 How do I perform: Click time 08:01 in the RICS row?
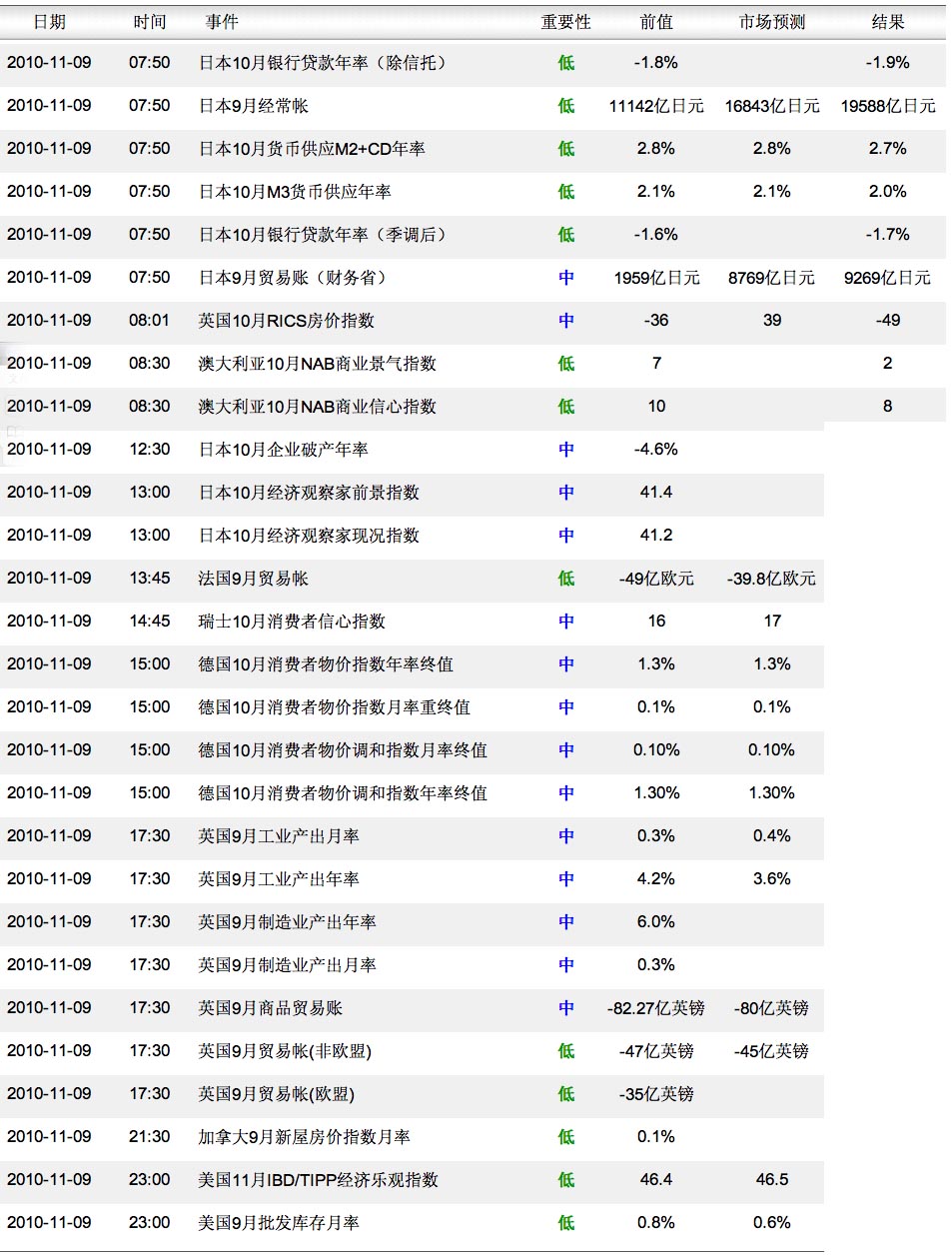click(150, 321)
